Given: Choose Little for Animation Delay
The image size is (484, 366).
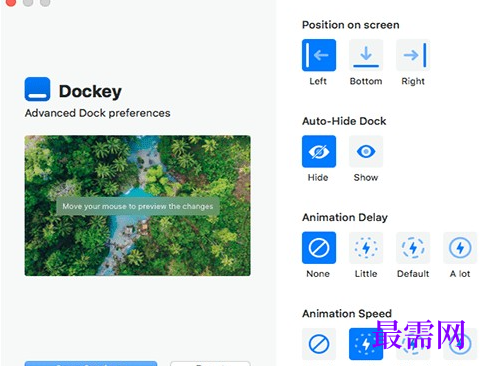Looking at the screenshot, I should click(366, 248).
